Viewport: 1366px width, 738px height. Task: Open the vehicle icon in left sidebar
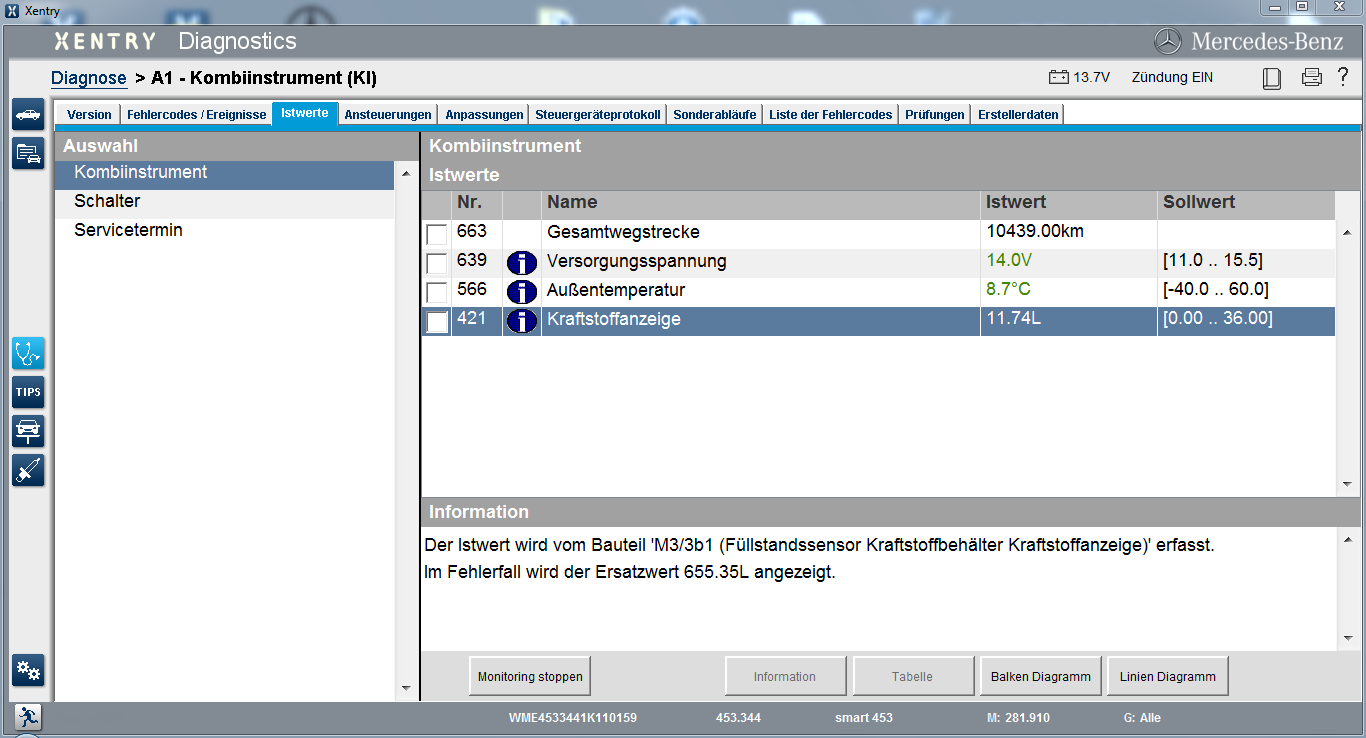[x=28, y=114]
